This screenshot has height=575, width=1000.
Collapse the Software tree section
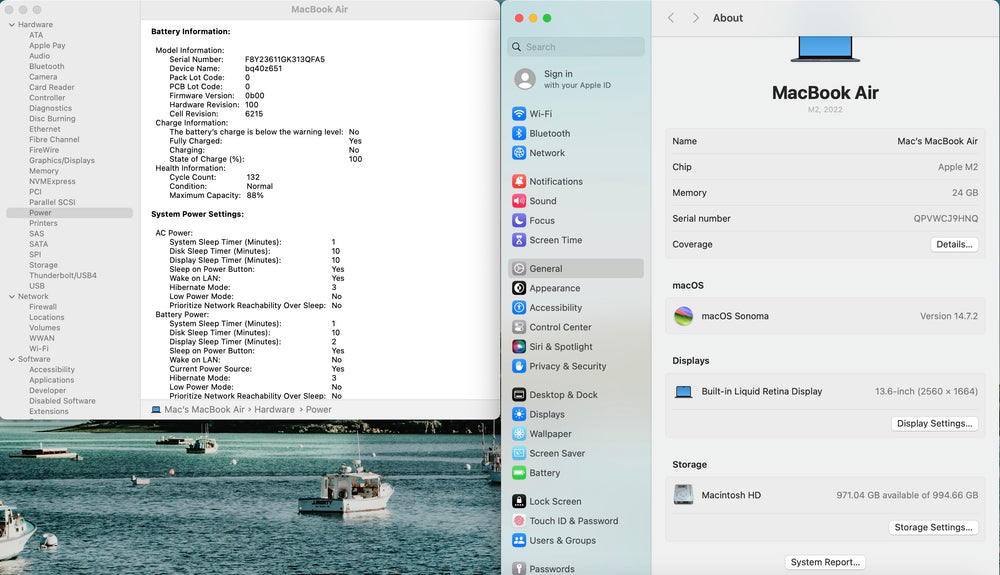[x=11, y=360]
